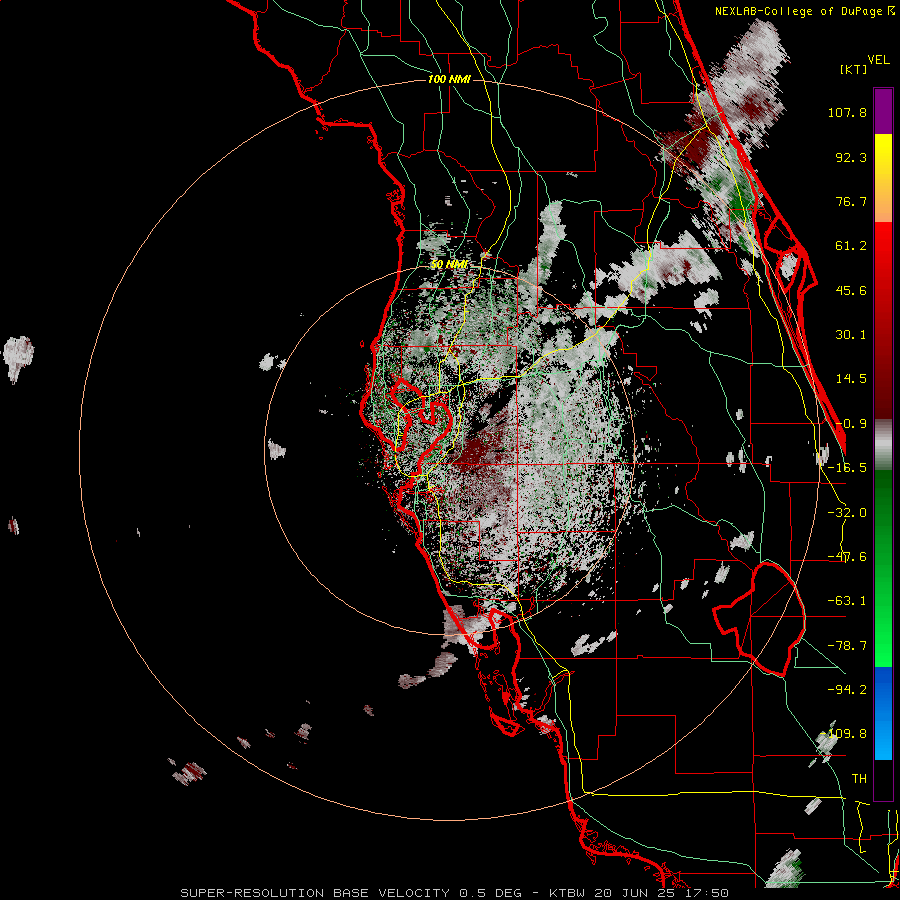Click the TH threshold label in legend

tap(859, 779)
